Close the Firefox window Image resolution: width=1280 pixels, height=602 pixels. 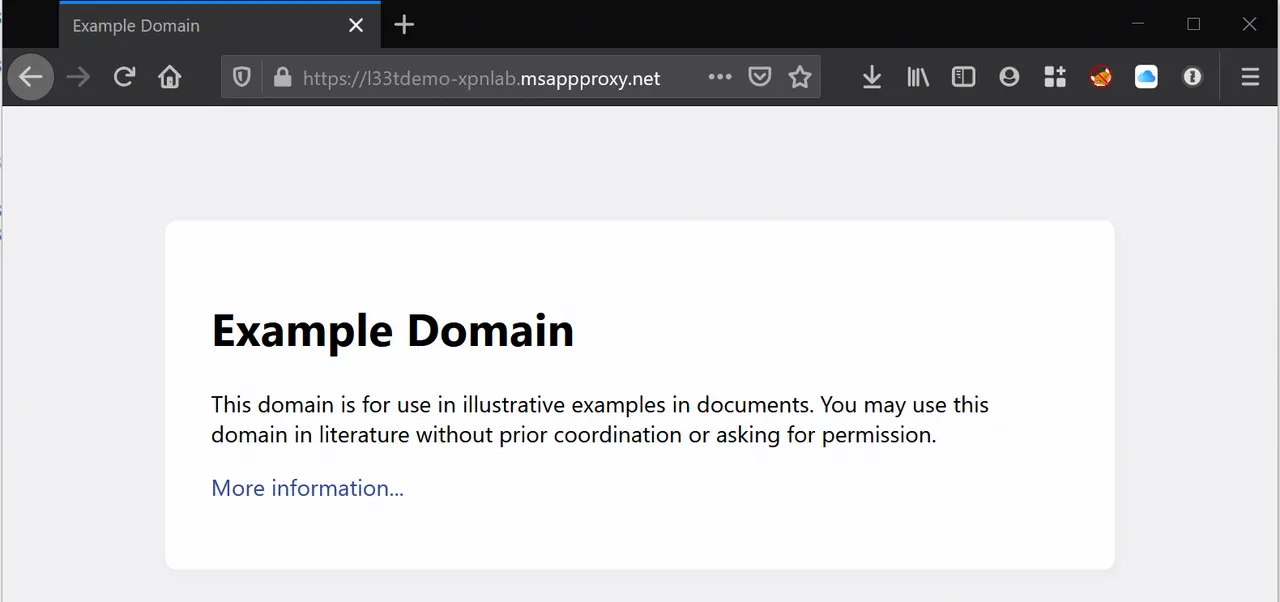tap(1250, 24)
